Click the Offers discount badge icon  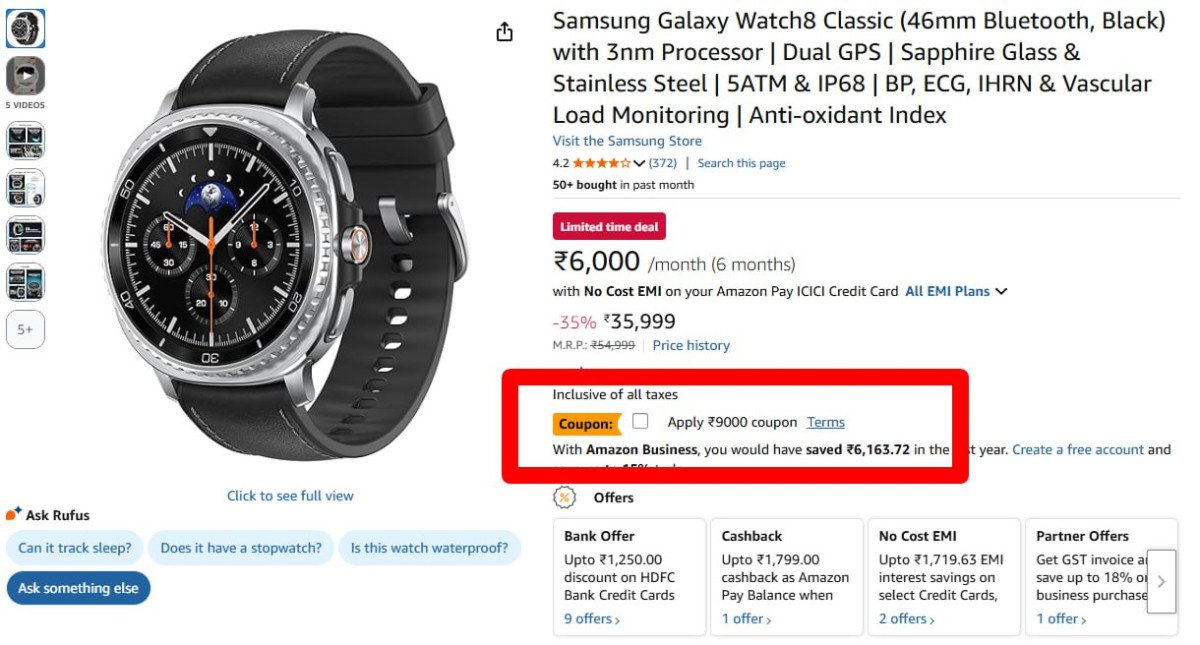tap(565, 497)
